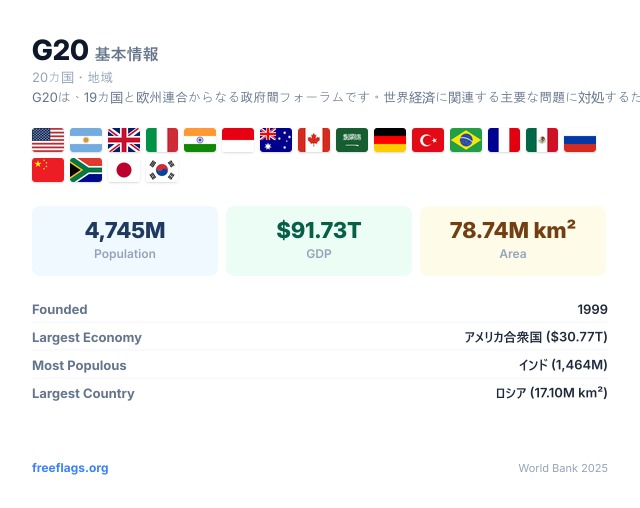Click the Germany flag icon
Viewport: 640px width, 508px height.
[389, 140]
